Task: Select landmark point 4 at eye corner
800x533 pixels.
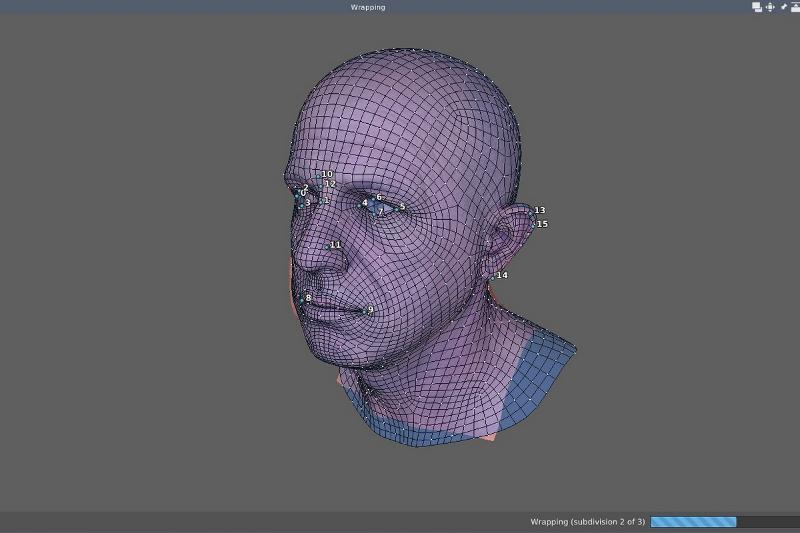Action: click(x=361, y=204)
